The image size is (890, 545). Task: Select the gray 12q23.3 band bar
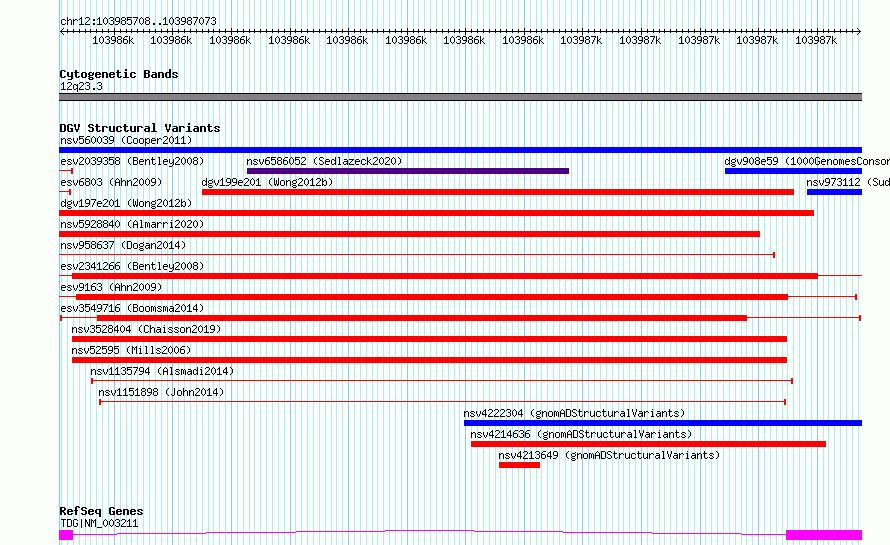[460, 97]
